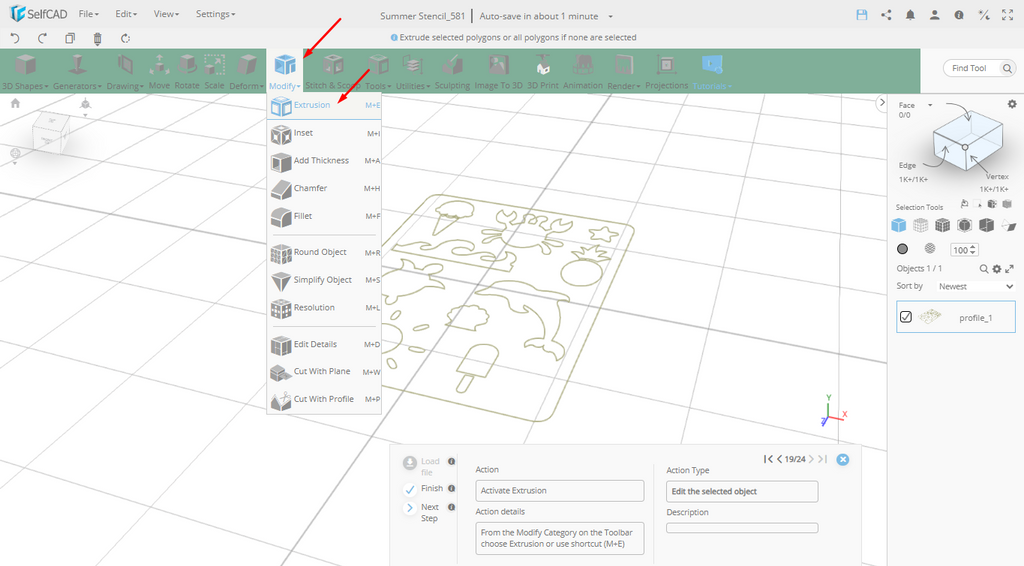1024x566 pixels.
Task: Open the Drawing tools dropdown
Action: (x=125, y=72)
